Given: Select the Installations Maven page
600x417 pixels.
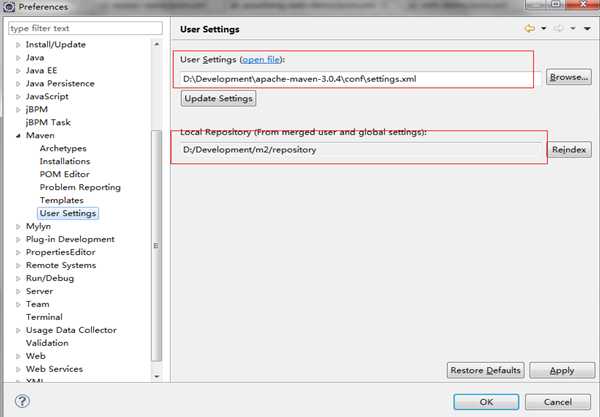Looking at the screenshot, I should tap(65, 161).
